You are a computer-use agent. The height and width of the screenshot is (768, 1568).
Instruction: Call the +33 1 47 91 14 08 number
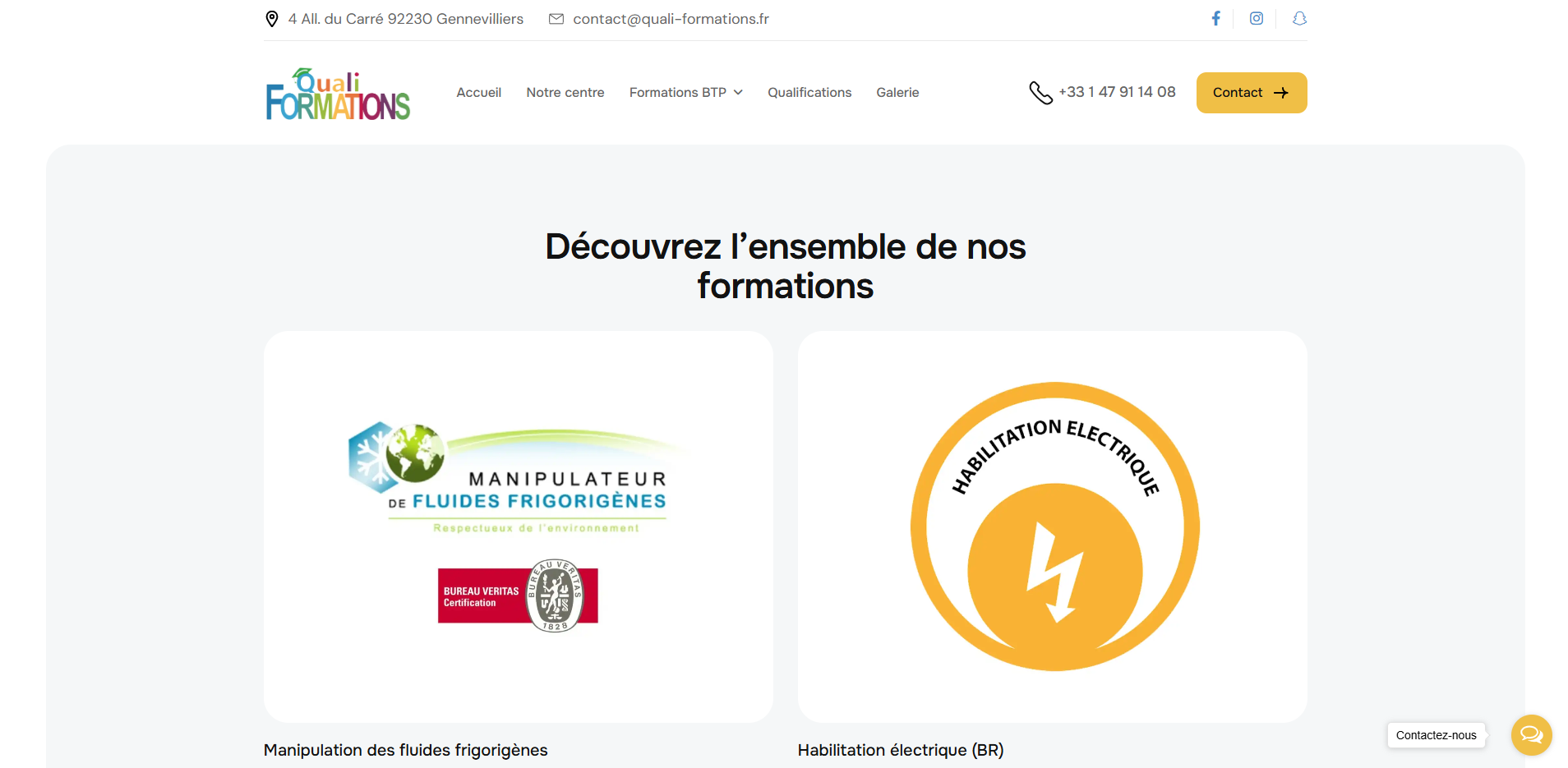tap(1117, 92)
